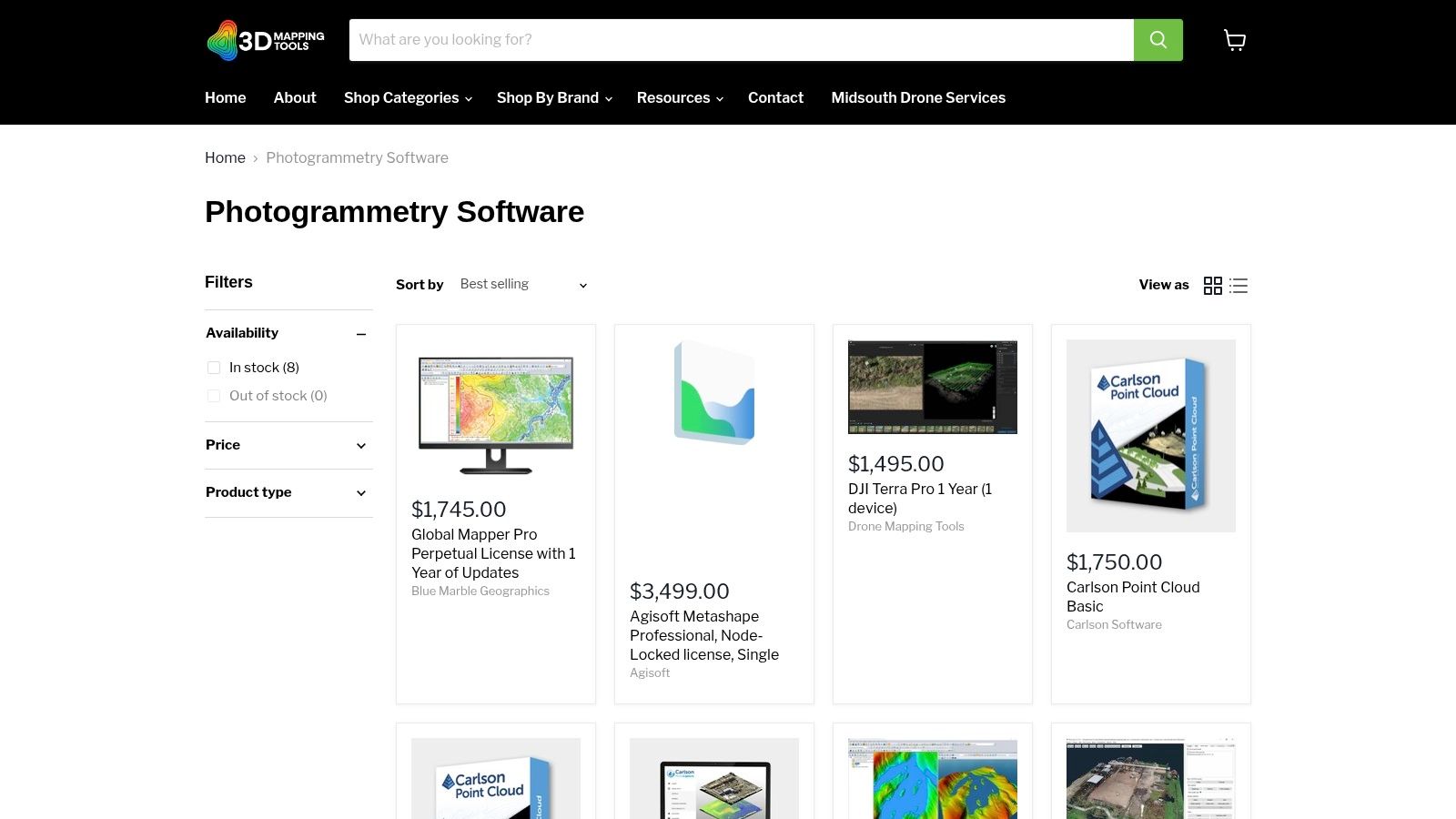The width and height of the screenshot is (1456, 819).
Task: Click the Agisoft vendor link
Action: [x=650, y=672]
